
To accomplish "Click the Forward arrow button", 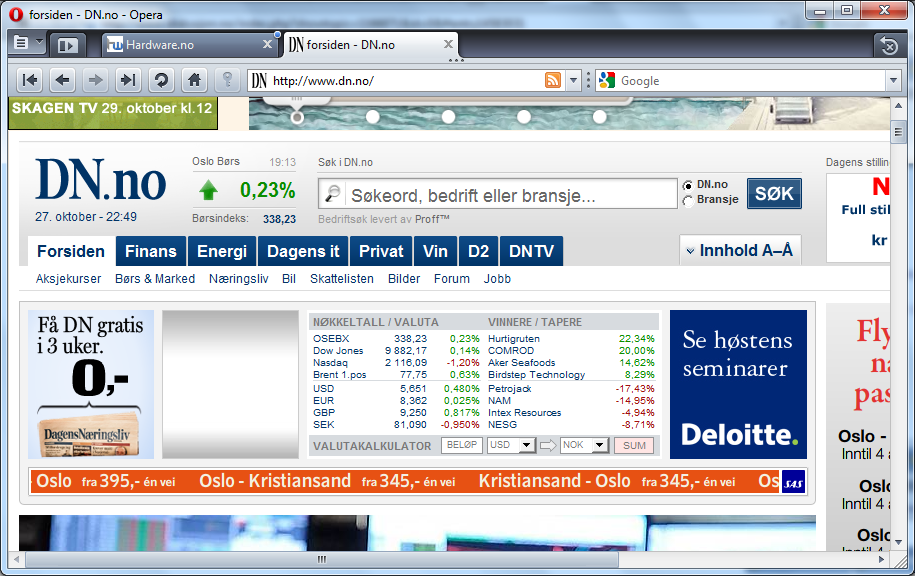I will pos(95,80).
